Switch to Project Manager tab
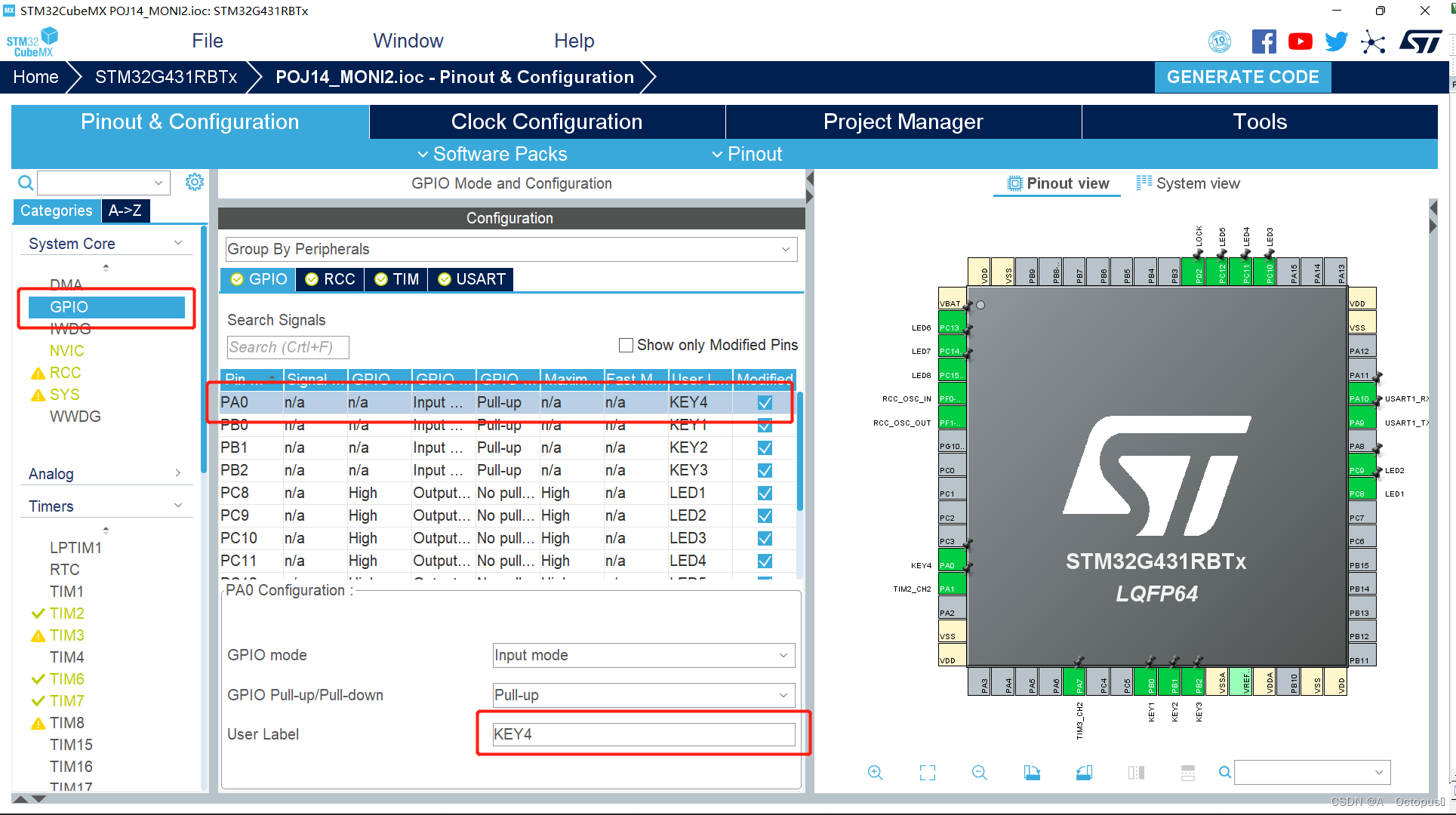This screenshot has height=815, width=1456. [x=903, y=121]
